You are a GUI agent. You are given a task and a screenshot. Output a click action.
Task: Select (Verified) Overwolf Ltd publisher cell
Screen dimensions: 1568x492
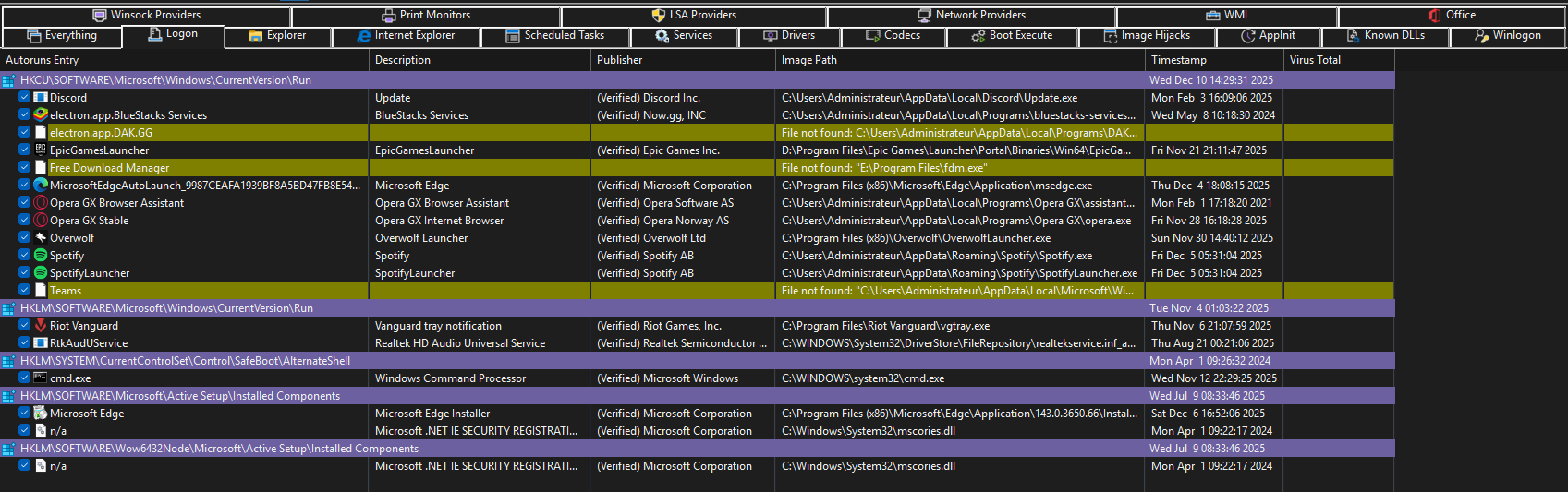click(683, 238)
